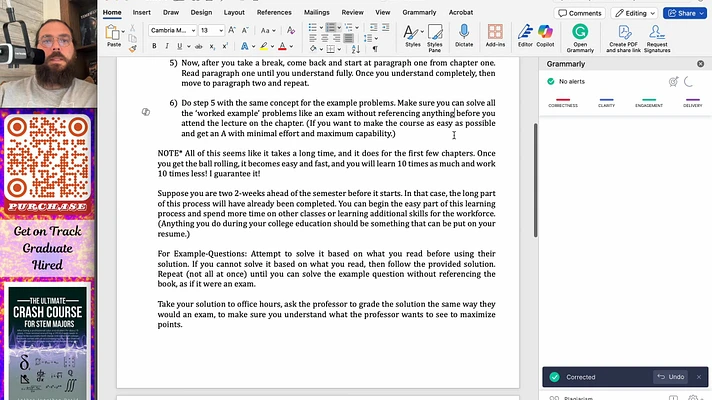Viewport: 712px width, 400px height.
Task: Select the Clarity category
Action: pos(606,103)
